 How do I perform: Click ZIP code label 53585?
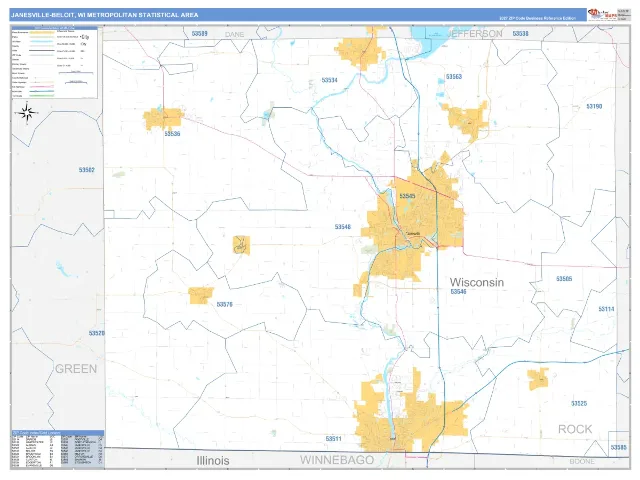tap(618, 447)
